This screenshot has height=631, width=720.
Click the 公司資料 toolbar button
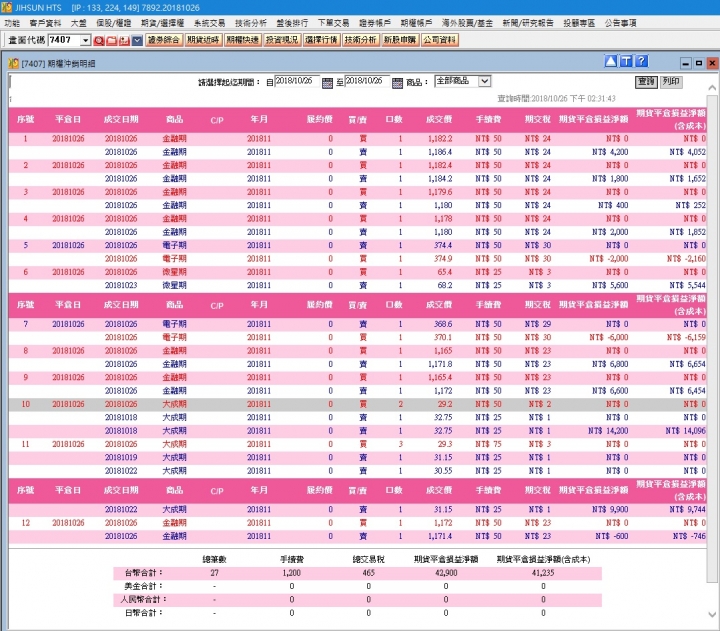(x=440, y=40)
